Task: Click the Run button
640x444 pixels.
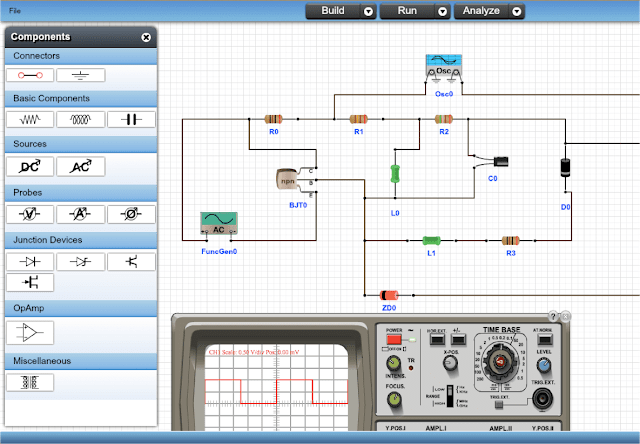Action: (x=407, y=11)
